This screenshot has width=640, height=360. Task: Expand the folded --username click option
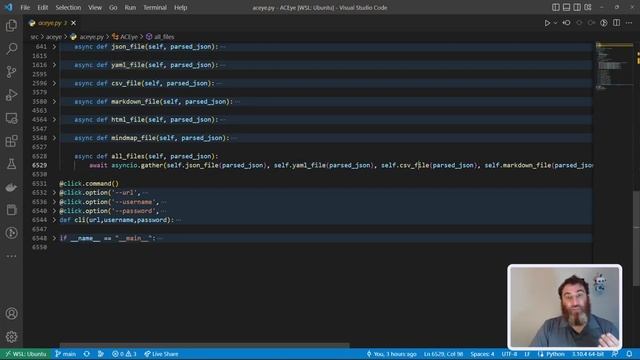coord(54,202)
